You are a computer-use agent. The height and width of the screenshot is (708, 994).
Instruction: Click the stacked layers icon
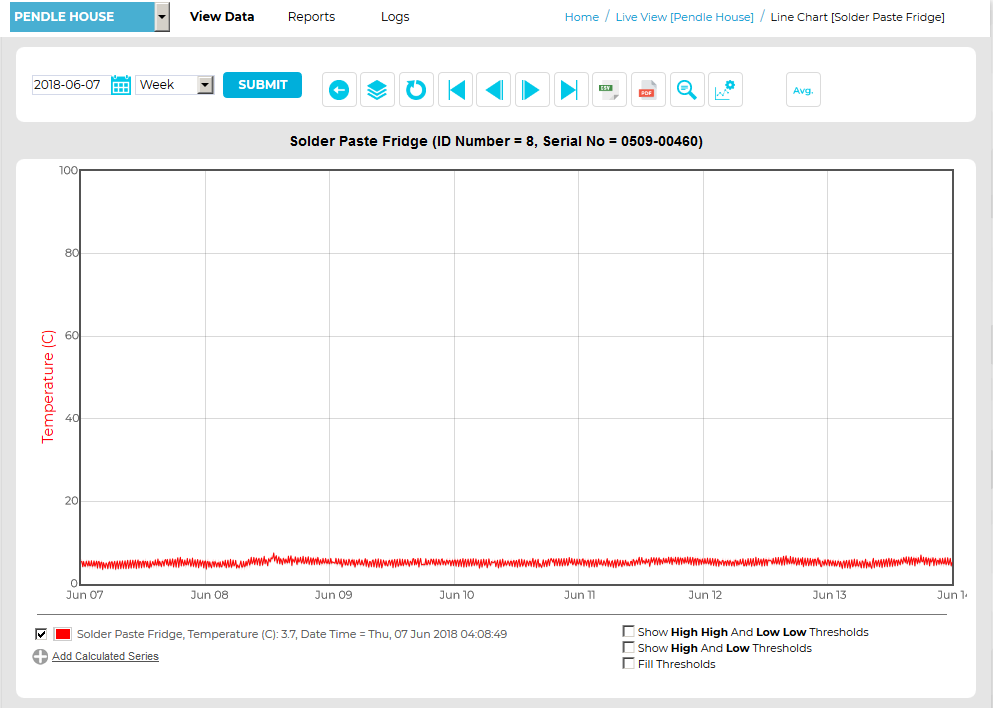pyautogui.click(x=377, y=90)
